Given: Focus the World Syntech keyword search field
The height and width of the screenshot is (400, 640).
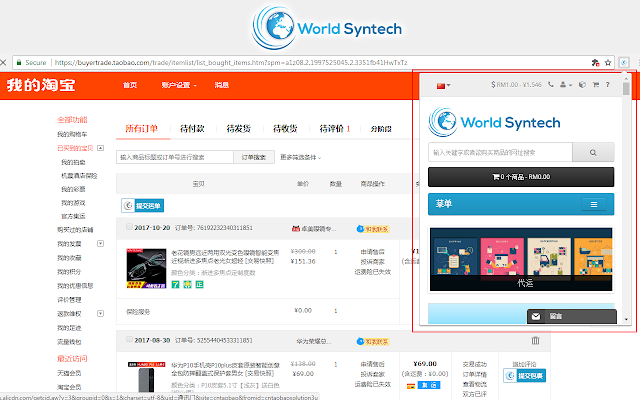Looking at the screenshot, I should (x=500, y=152).
